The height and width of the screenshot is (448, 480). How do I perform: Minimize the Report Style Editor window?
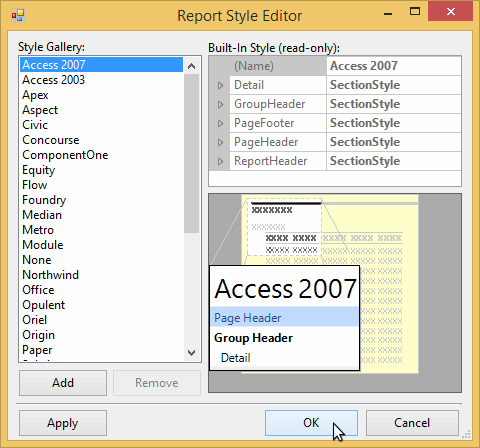pyautogui.click(x=388, y=14)
